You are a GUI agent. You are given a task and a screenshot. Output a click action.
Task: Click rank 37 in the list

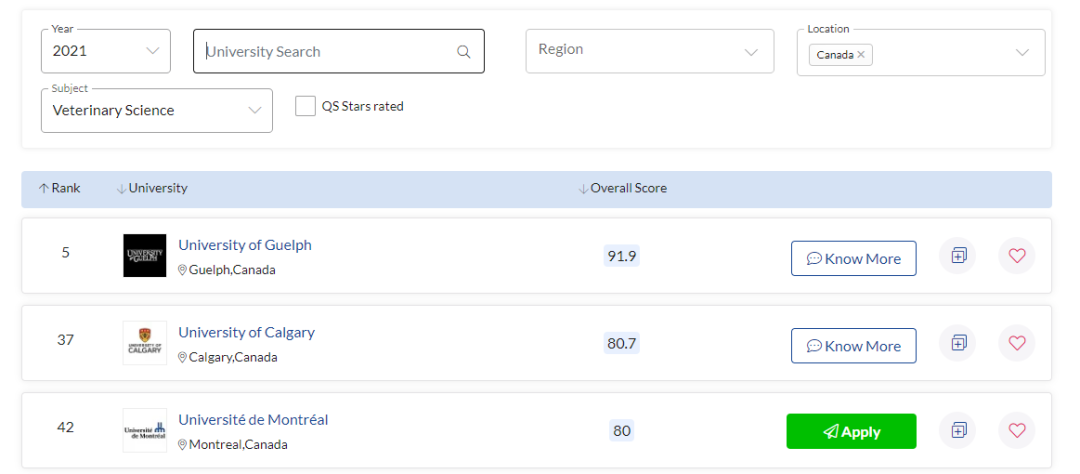(x=65, y=340)
